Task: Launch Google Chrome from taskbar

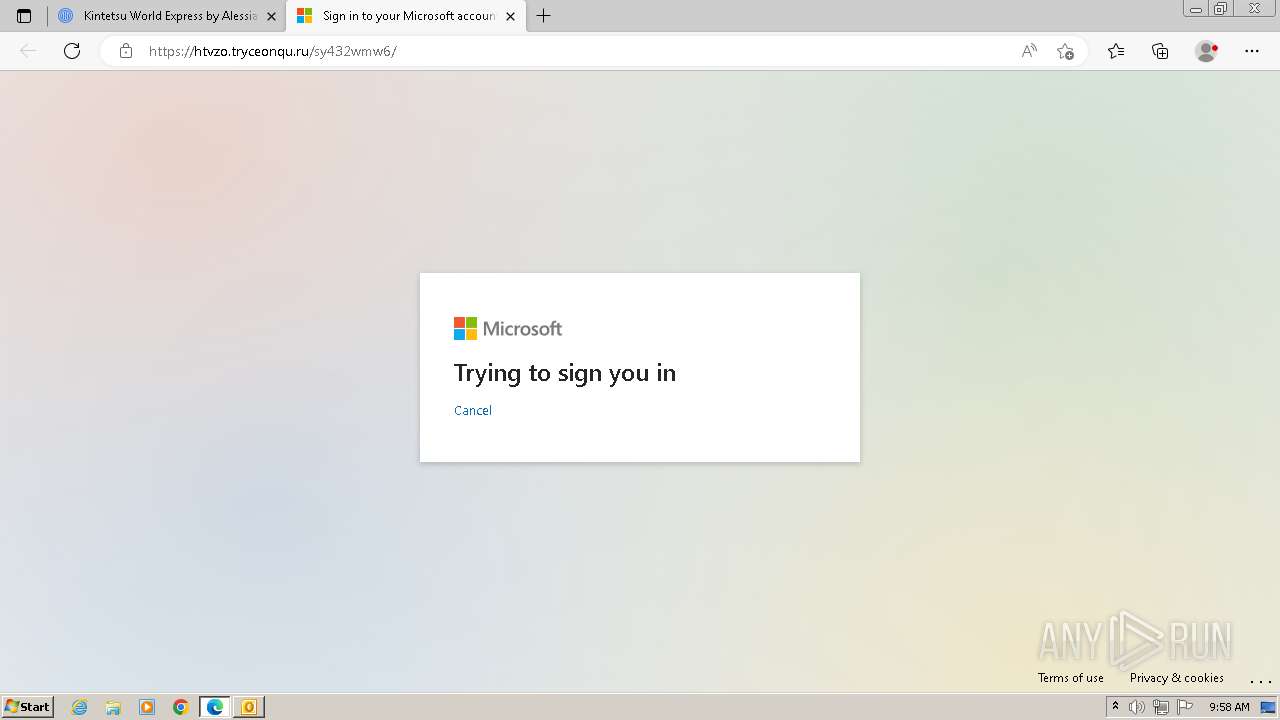Action: coord(181,707)
